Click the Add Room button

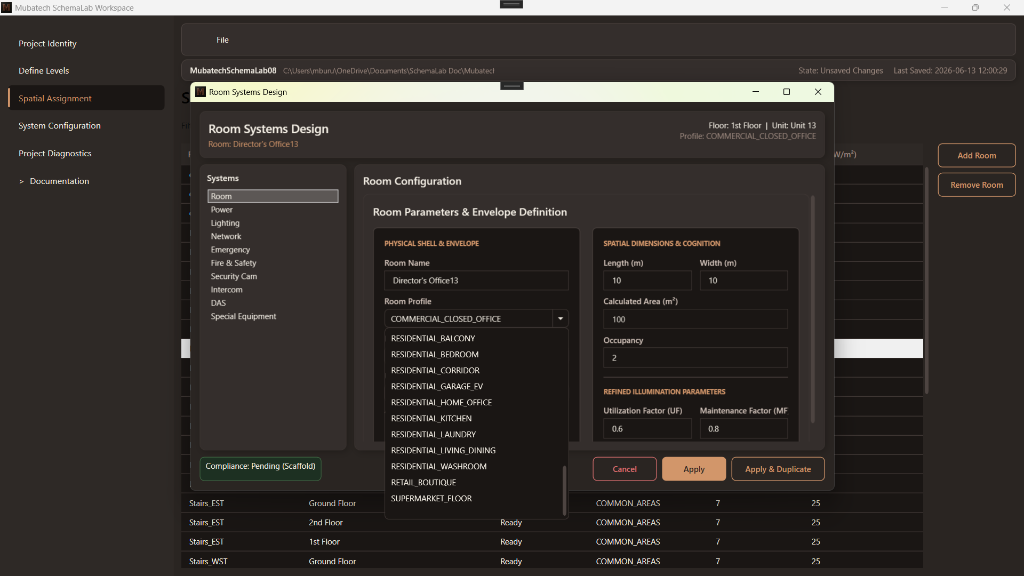[976, 155]
